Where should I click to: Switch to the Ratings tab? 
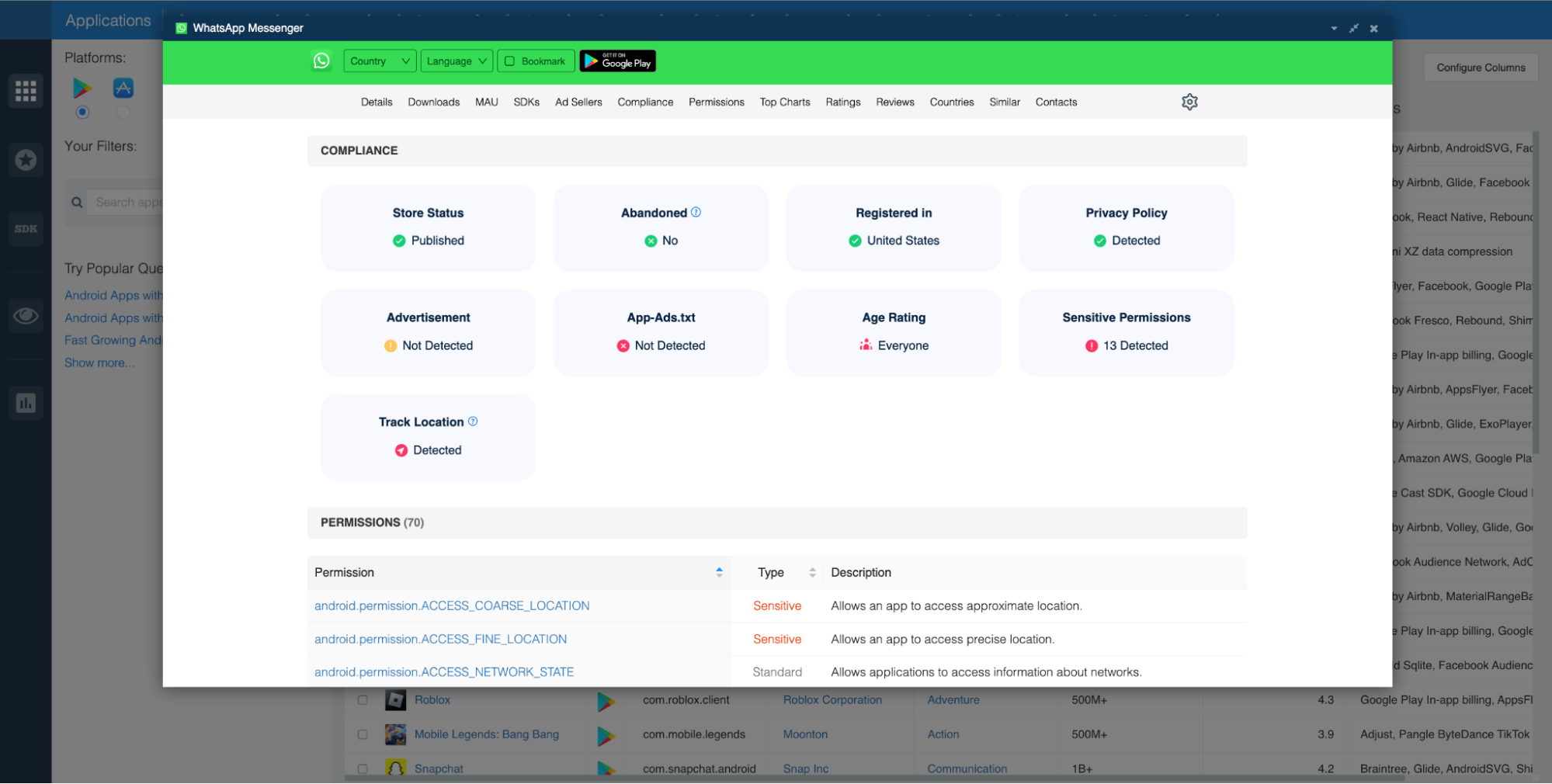click(x=843, y=102)
